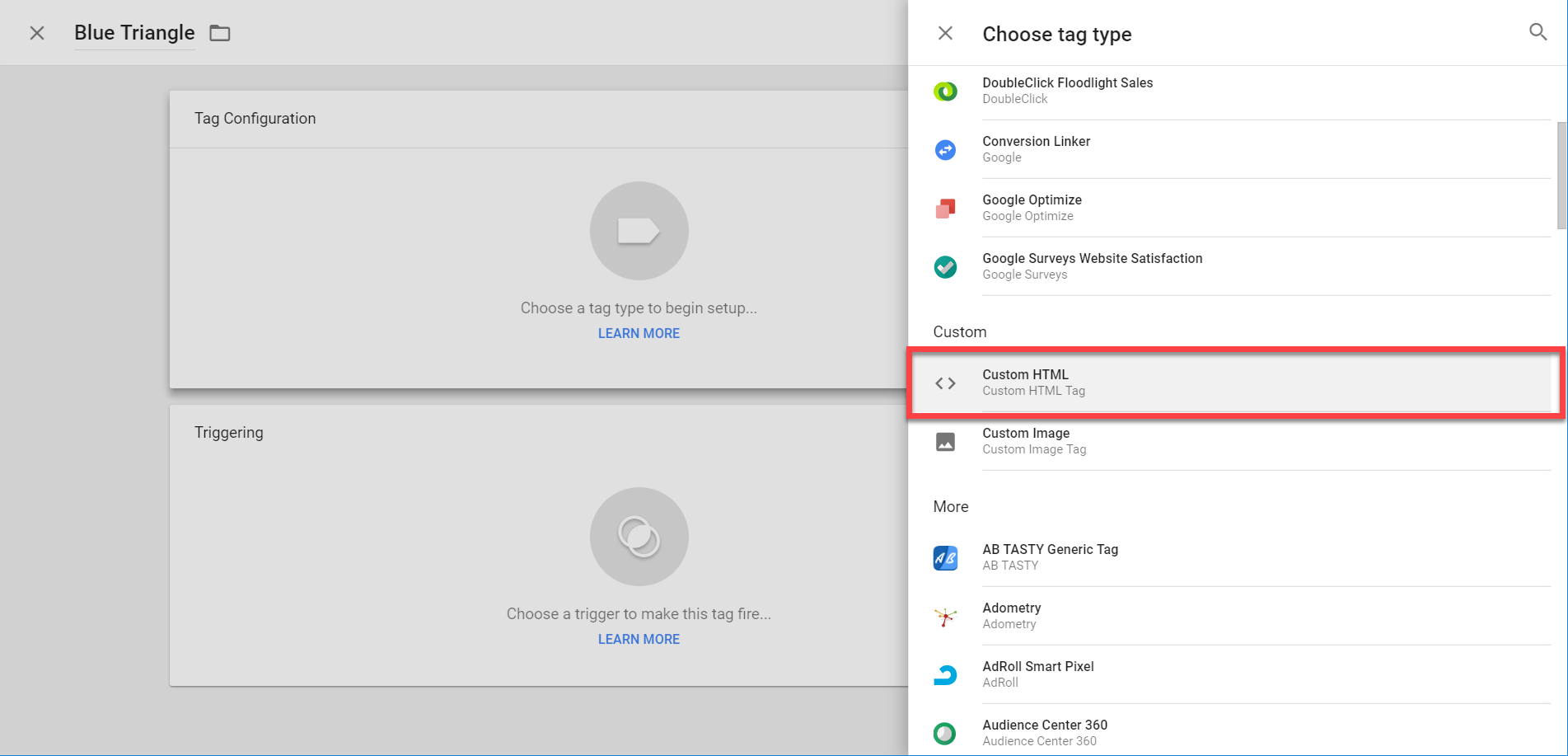This screenshot has height=756, width=1568.
Task: Open Learn More link under Triggering
Action: pos(639,639)
